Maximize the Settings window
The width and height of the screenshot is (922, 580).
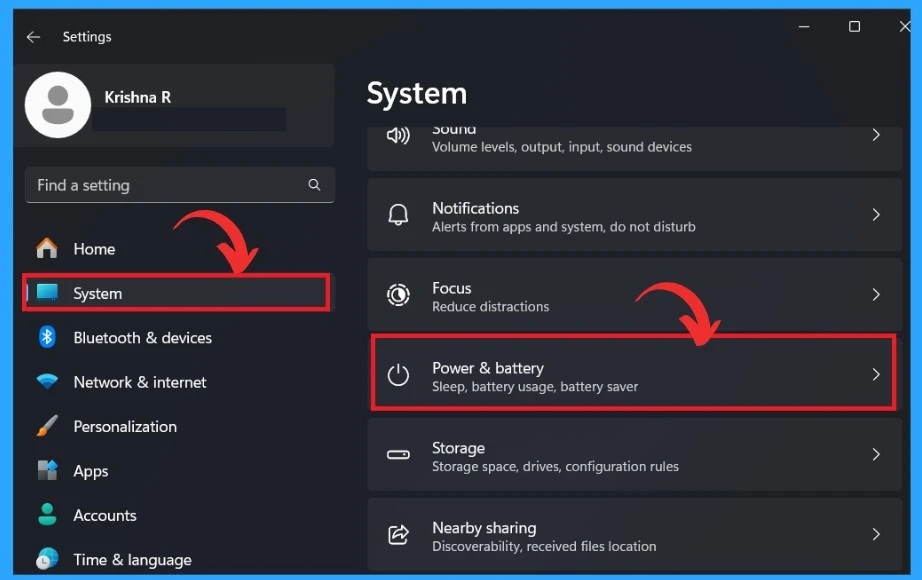[x=854, y=26]
